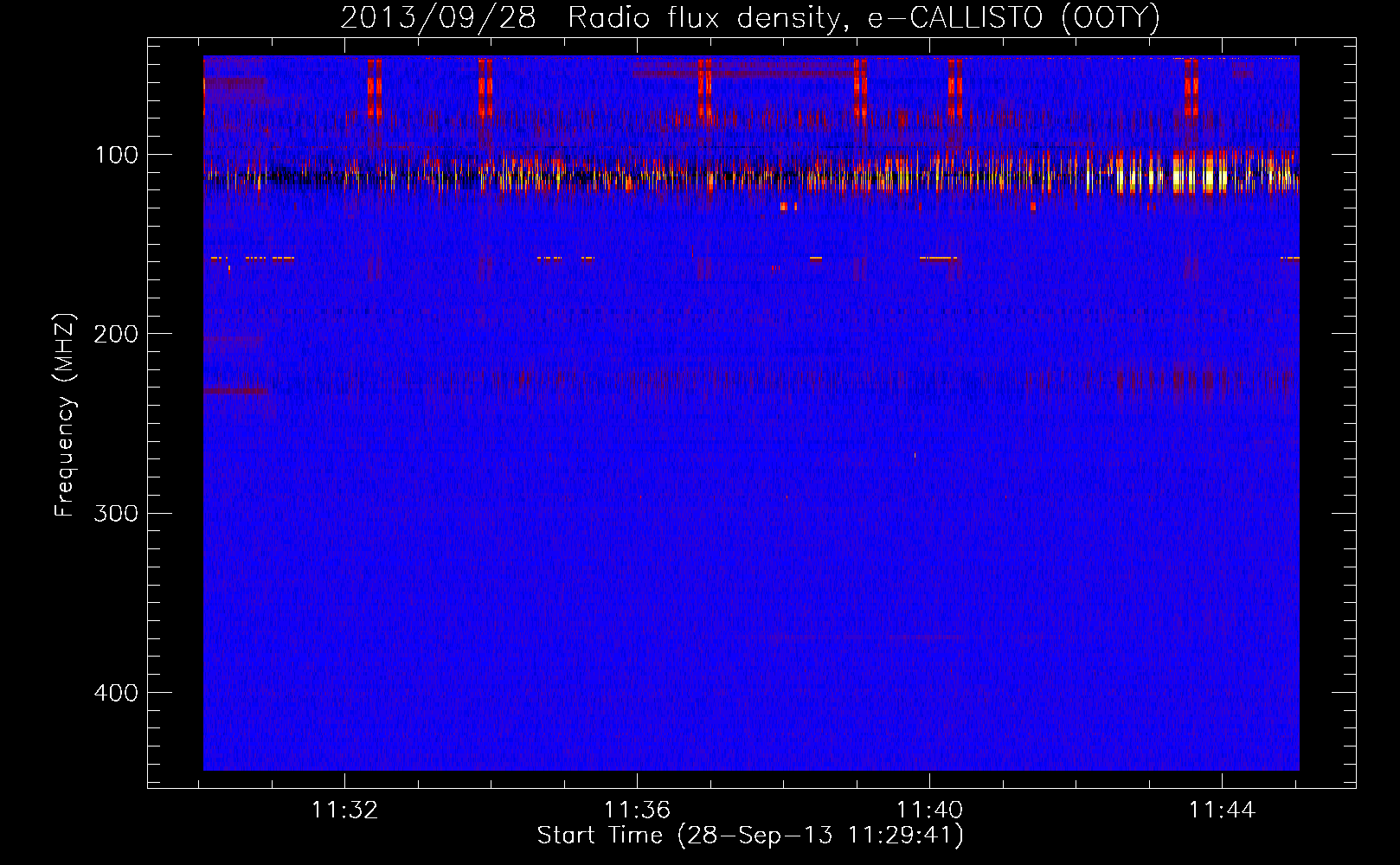
Task: Click the 200 frequency tick label
Action: pyautogui.click(x=116, y=334)
